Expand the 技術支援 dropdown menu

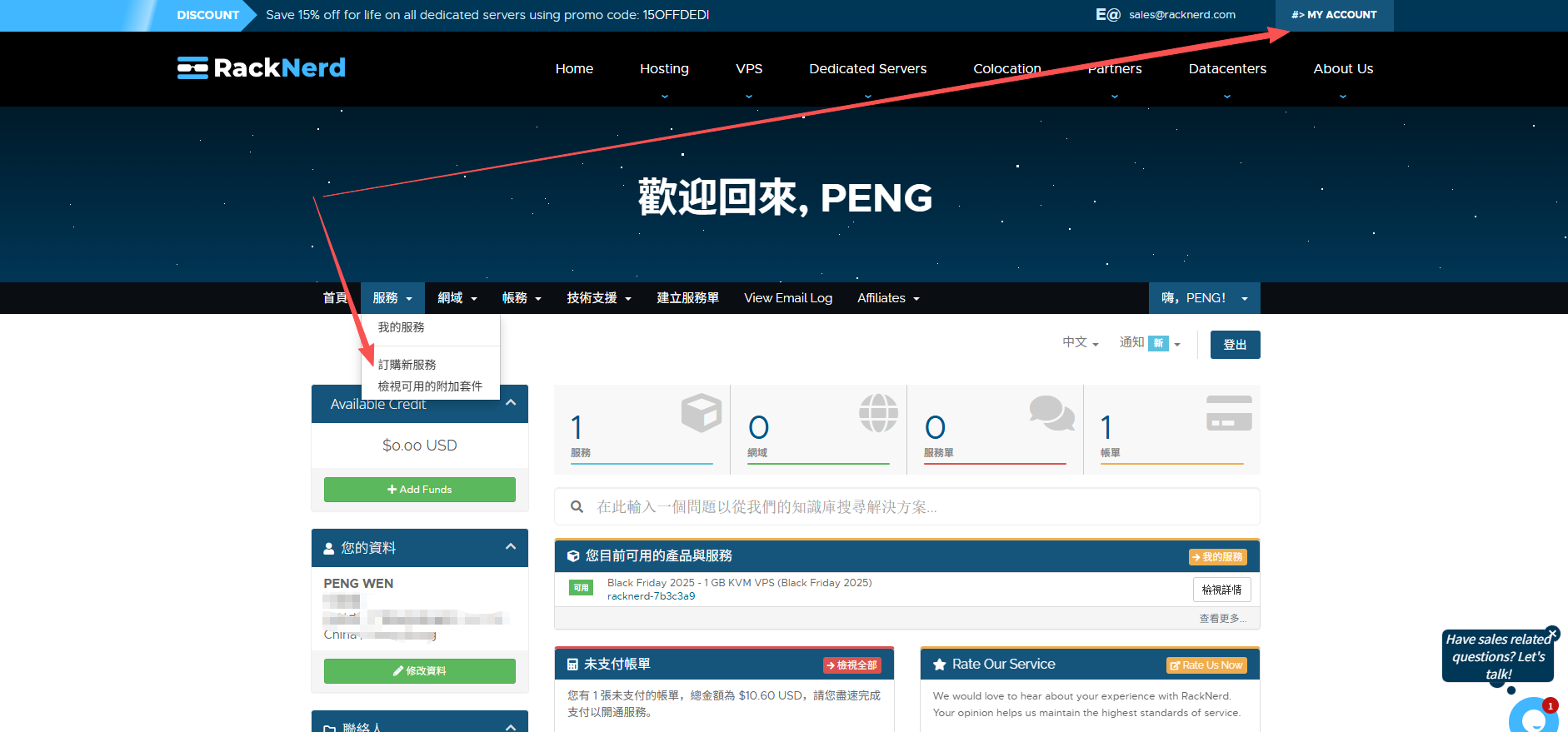click(599, 298)
